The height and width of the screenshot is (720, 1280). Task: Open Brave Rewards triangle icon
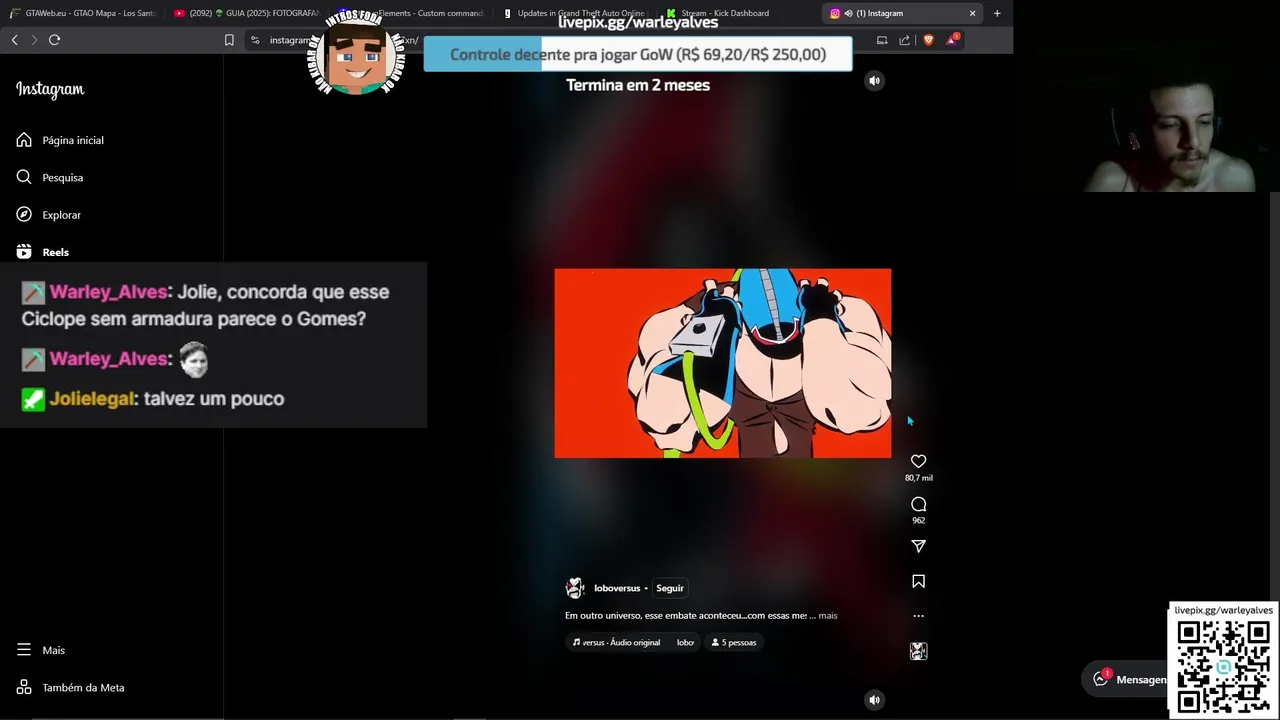952,40
